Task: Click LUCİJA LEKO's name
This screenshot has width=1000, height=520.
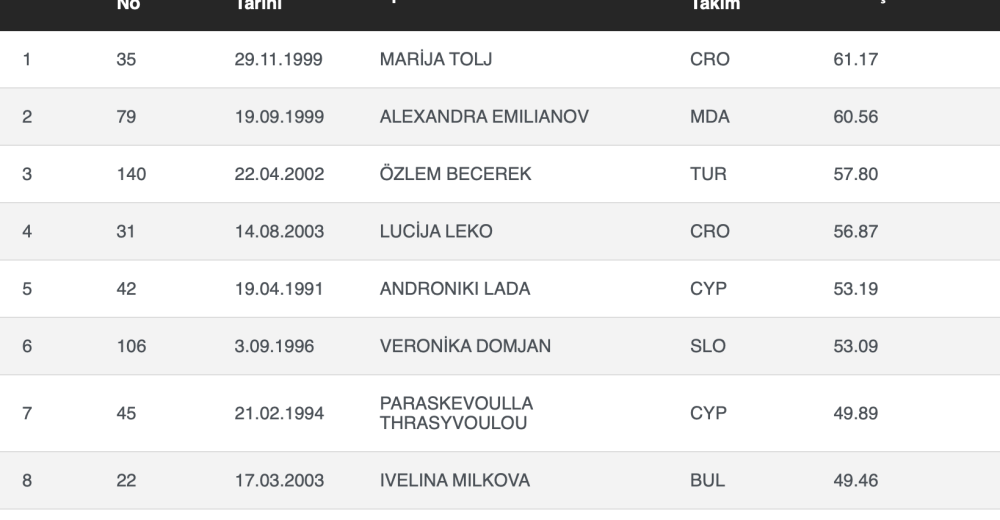Action: point(436,231)
